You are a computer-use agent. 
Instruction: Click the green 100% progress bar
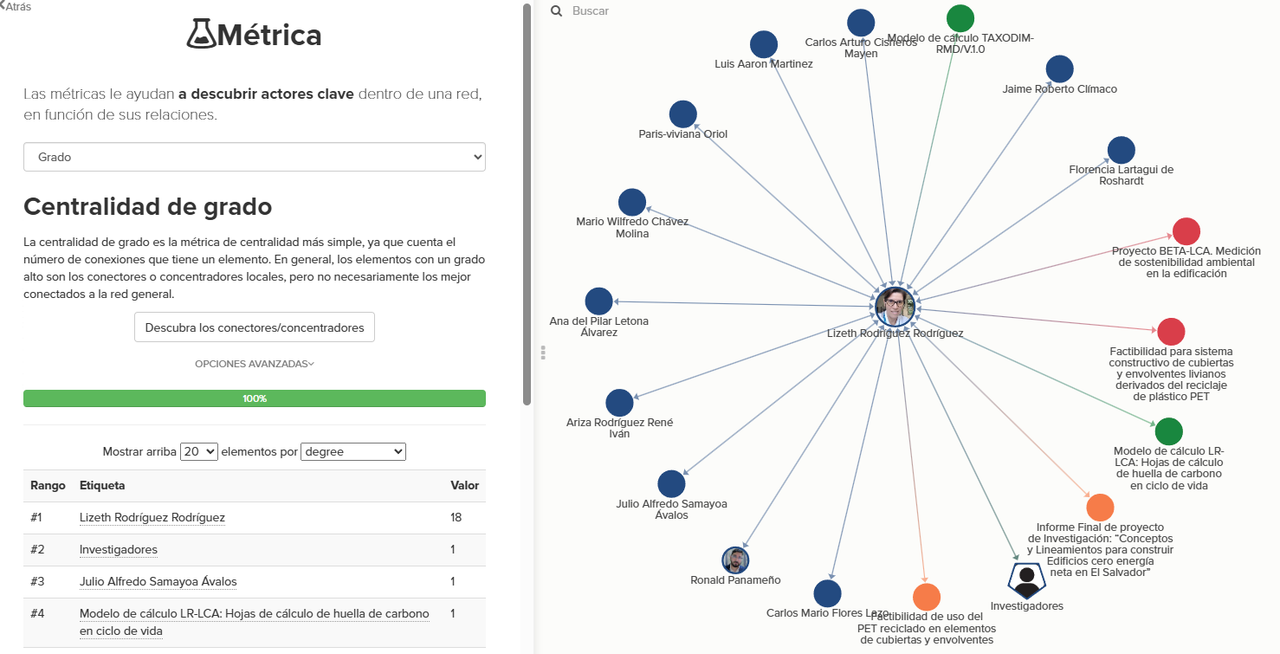(x=254, y=398)
